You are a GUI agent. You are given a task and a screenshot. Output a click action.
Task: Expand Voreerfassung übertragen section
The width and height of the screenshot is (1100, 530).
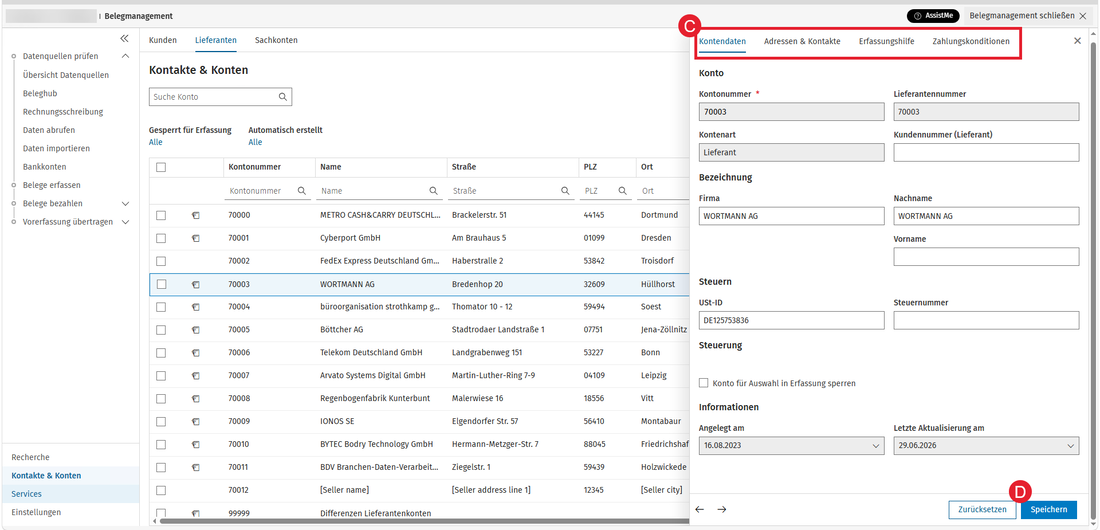(x=126, y=222)
